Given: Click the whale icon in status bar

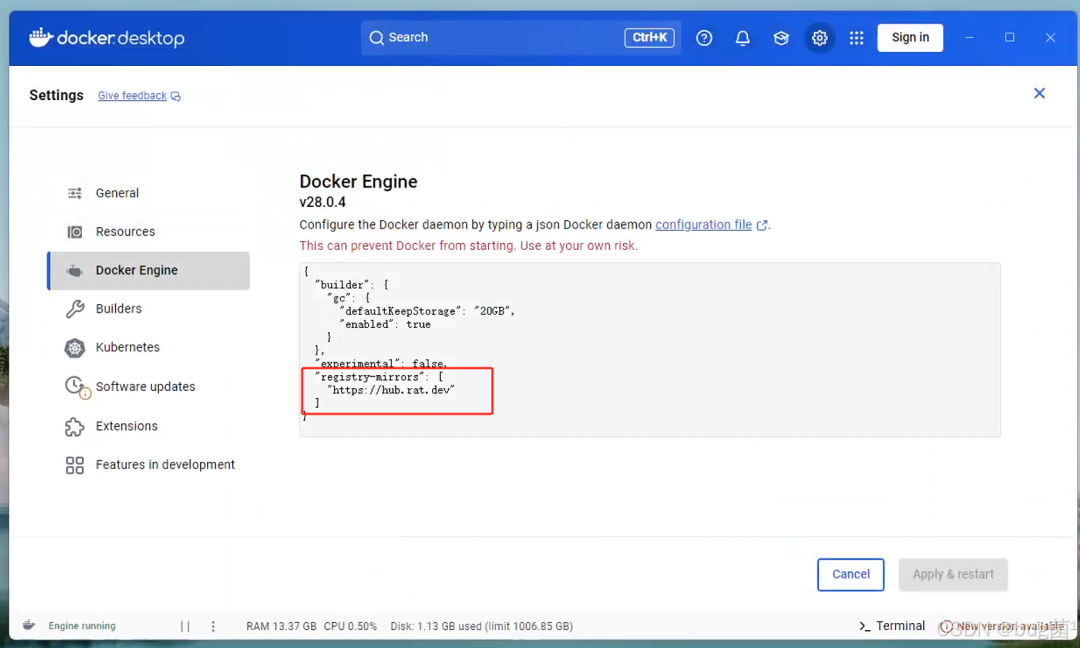Looking at the screenshot, I should pos(29,625).
